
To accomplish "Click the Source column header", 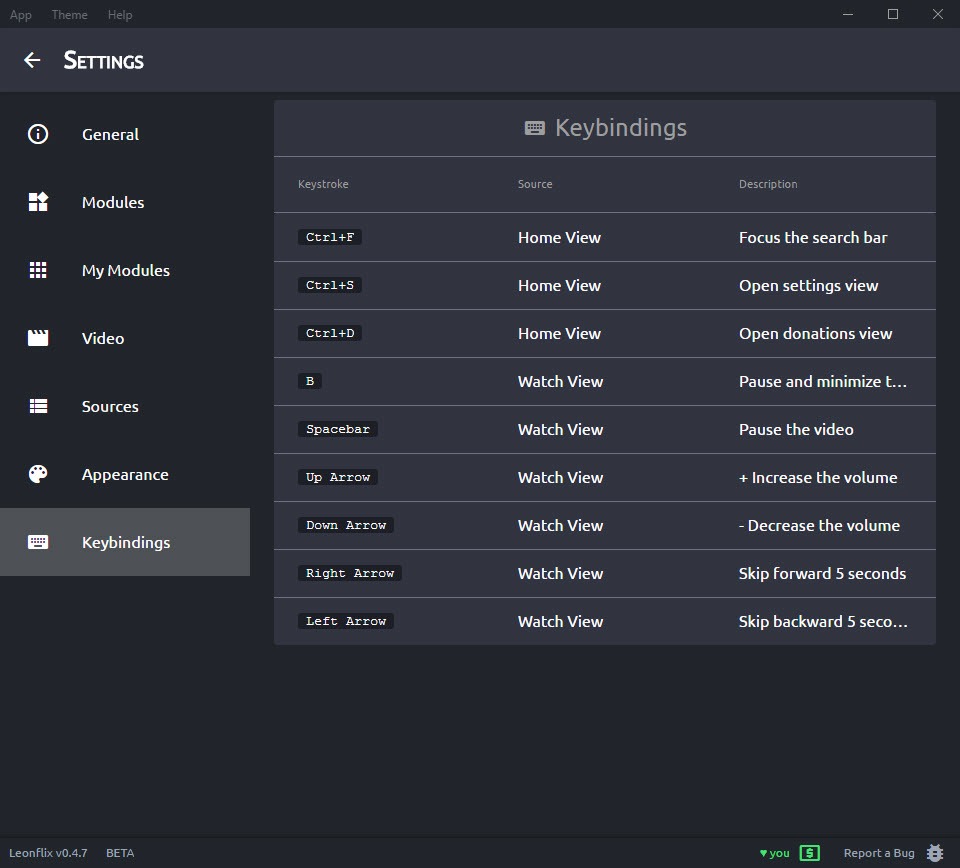I will (535, 184).
